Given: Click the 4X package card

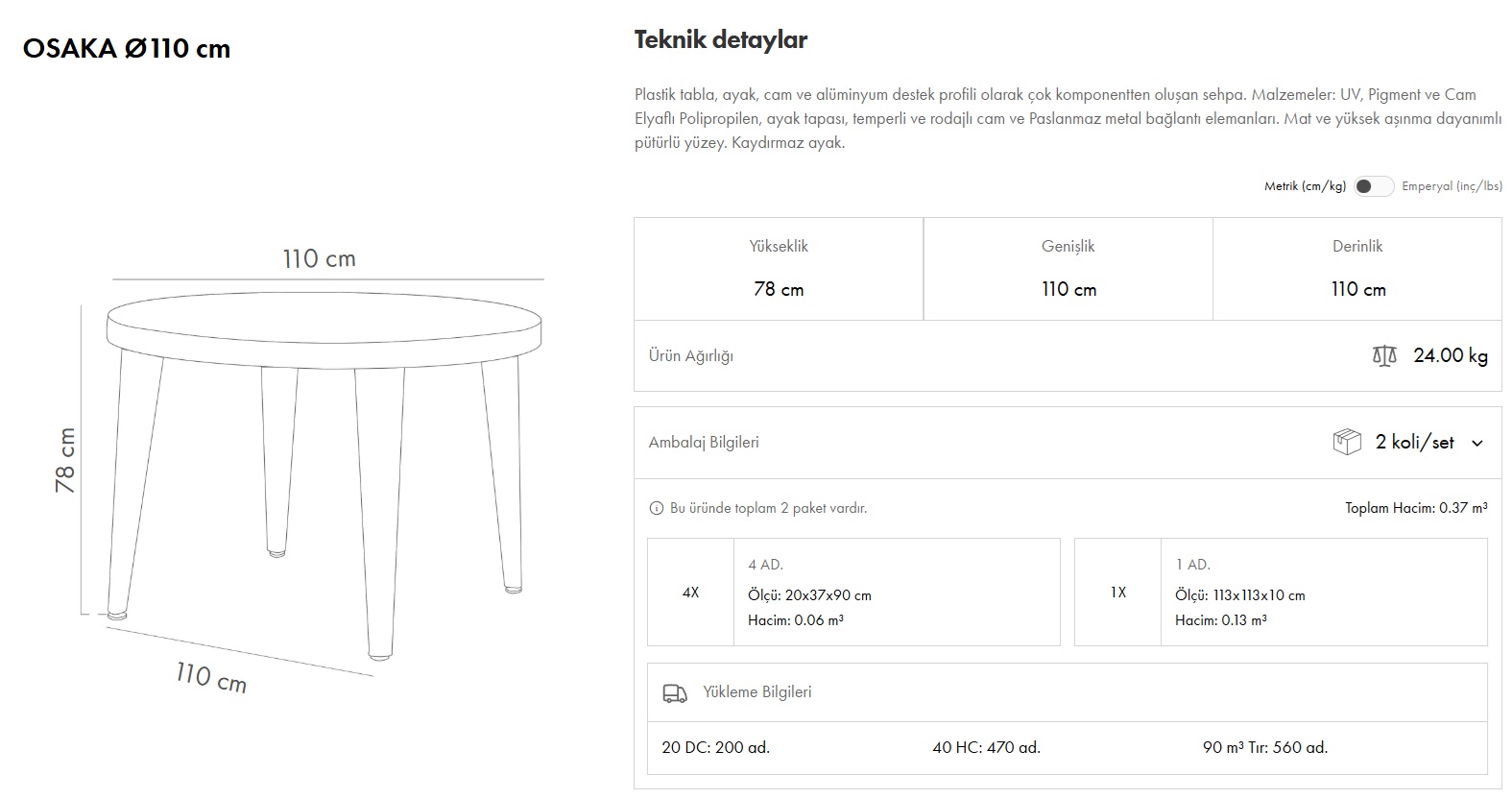Looking at the screenshot, I should click(853, 593).
